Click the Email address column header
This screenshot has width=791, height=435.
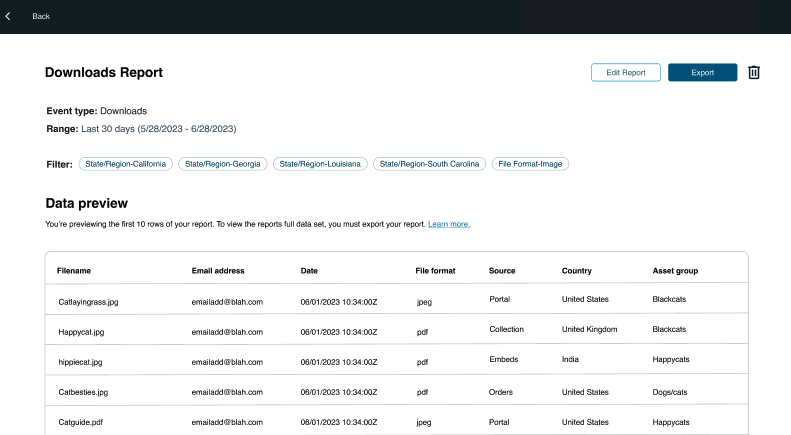218,271
